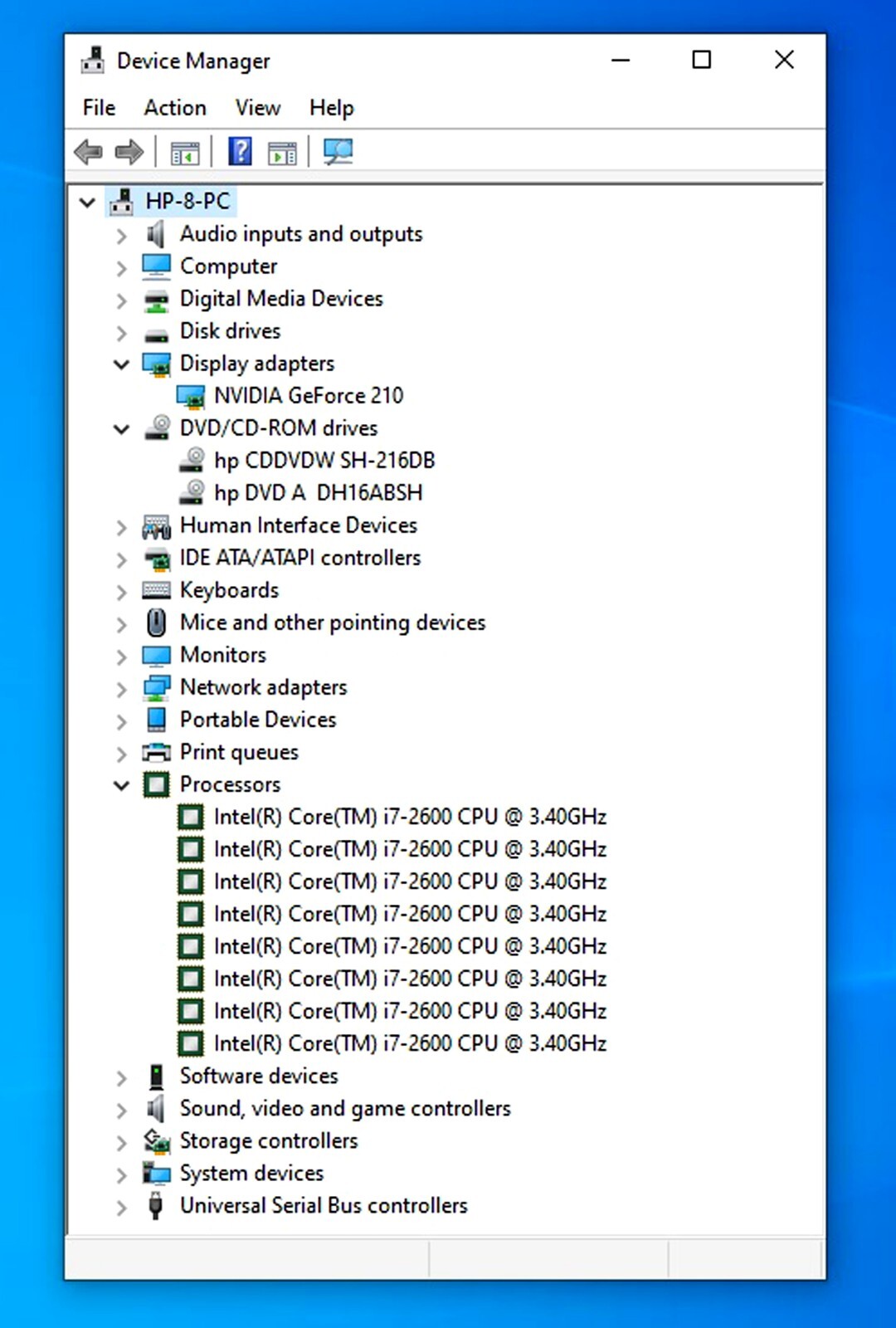Click the Universal Serial Bus controllers plug icon
896x1328 pixels.
tap(155, 1206)
